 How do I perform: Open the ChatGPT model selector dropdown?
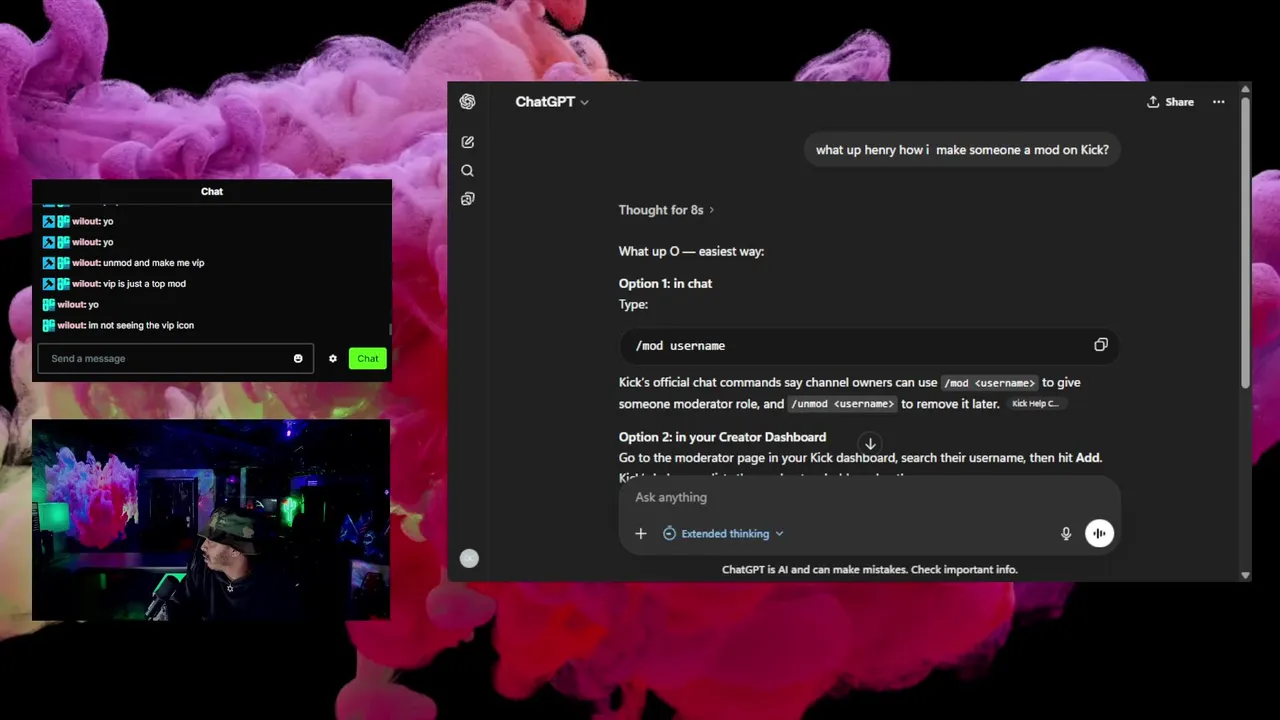point(552,102)
